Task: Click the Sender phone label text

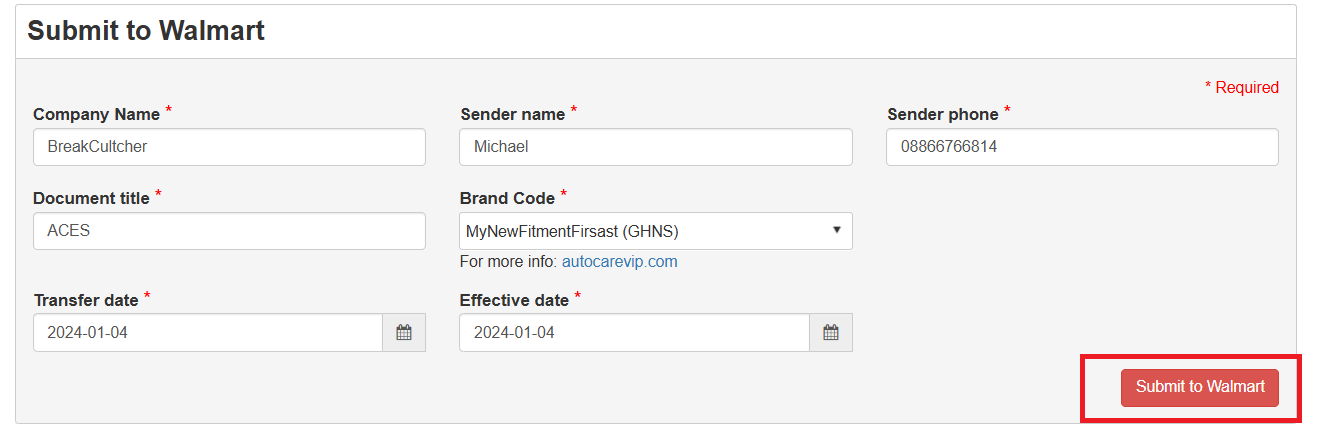Action: click(942, 115)
